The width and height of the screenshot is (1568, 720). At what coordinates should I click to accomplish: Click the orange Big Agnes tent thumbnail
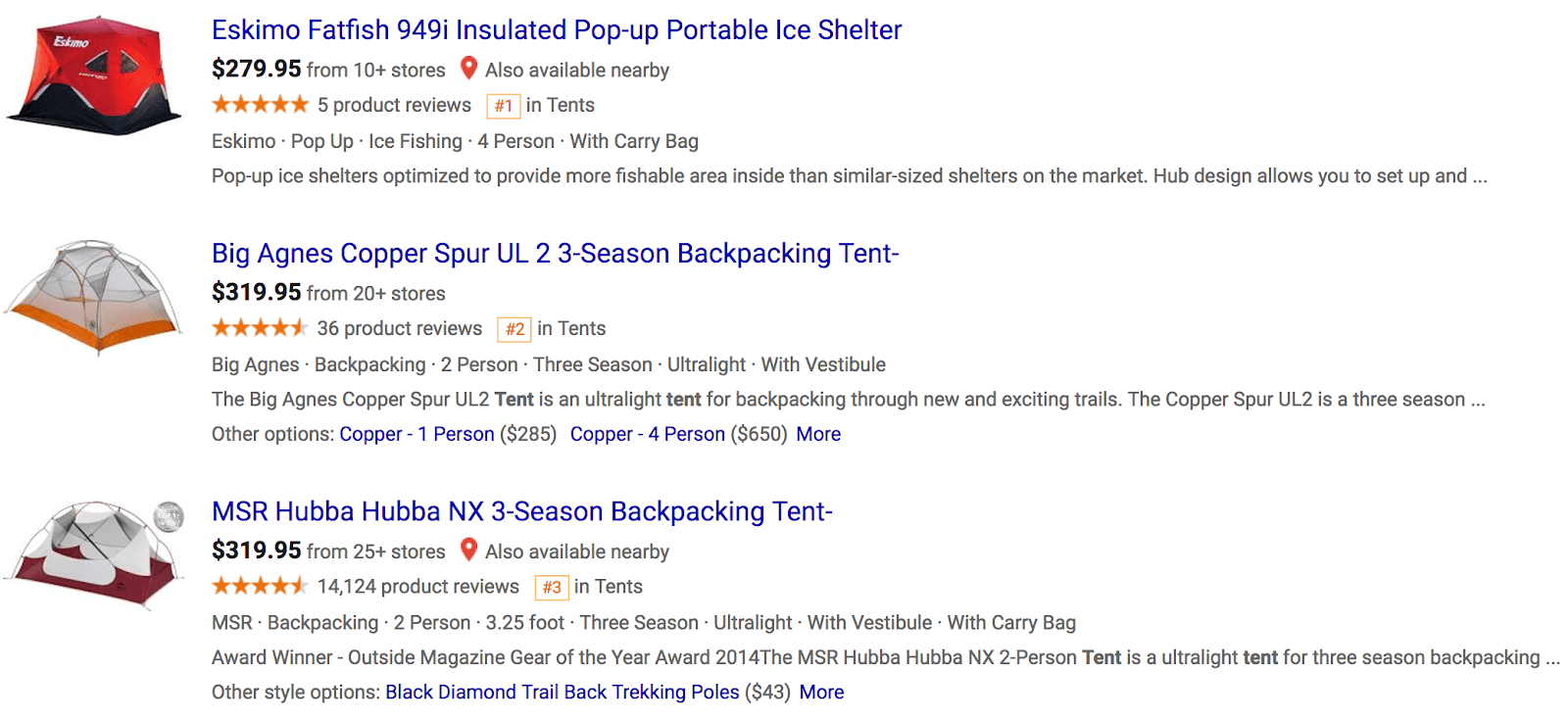(x=93, y=297)
